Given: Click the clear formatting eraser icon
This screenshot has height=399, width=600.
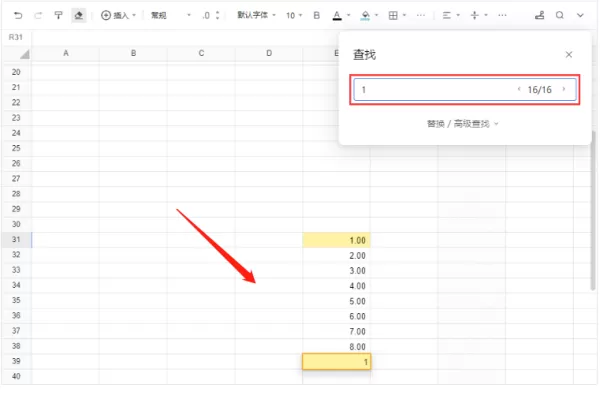Looking at the screenshot, I should (78, 15).
